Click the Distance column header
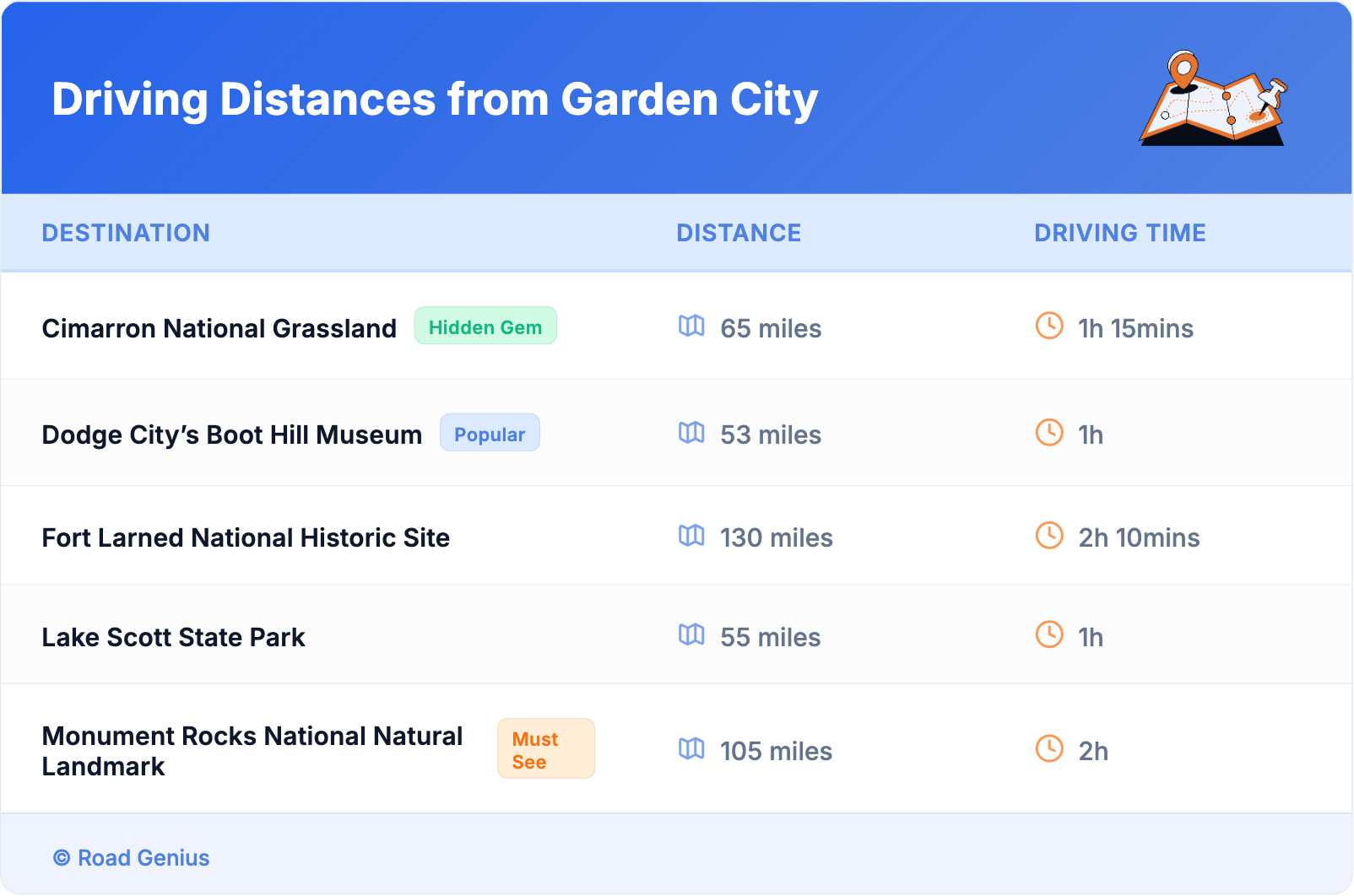 tap(739, 233)
